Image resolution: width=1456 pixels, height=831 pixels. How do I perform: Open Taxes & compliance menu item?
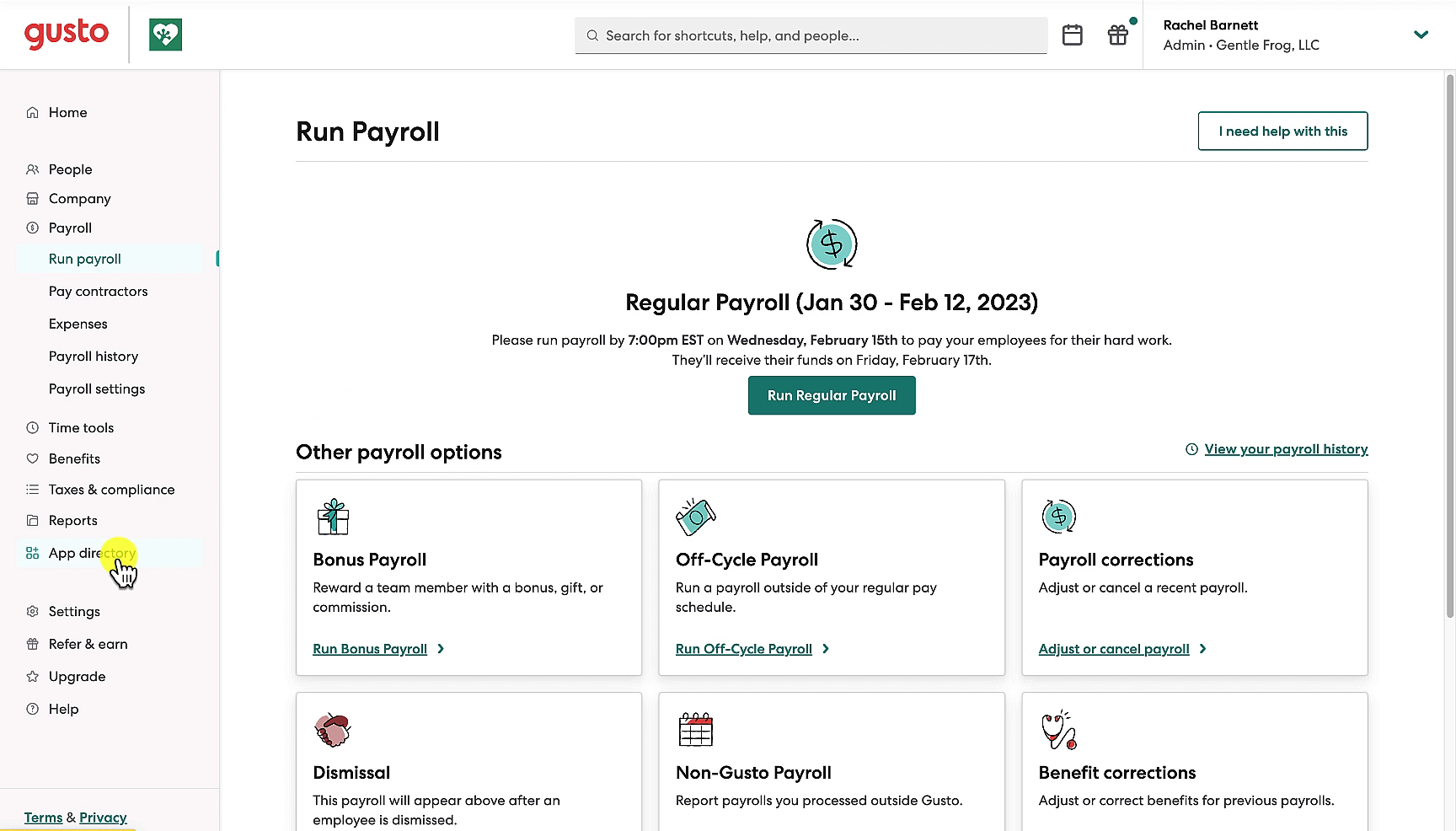[112, 490]
